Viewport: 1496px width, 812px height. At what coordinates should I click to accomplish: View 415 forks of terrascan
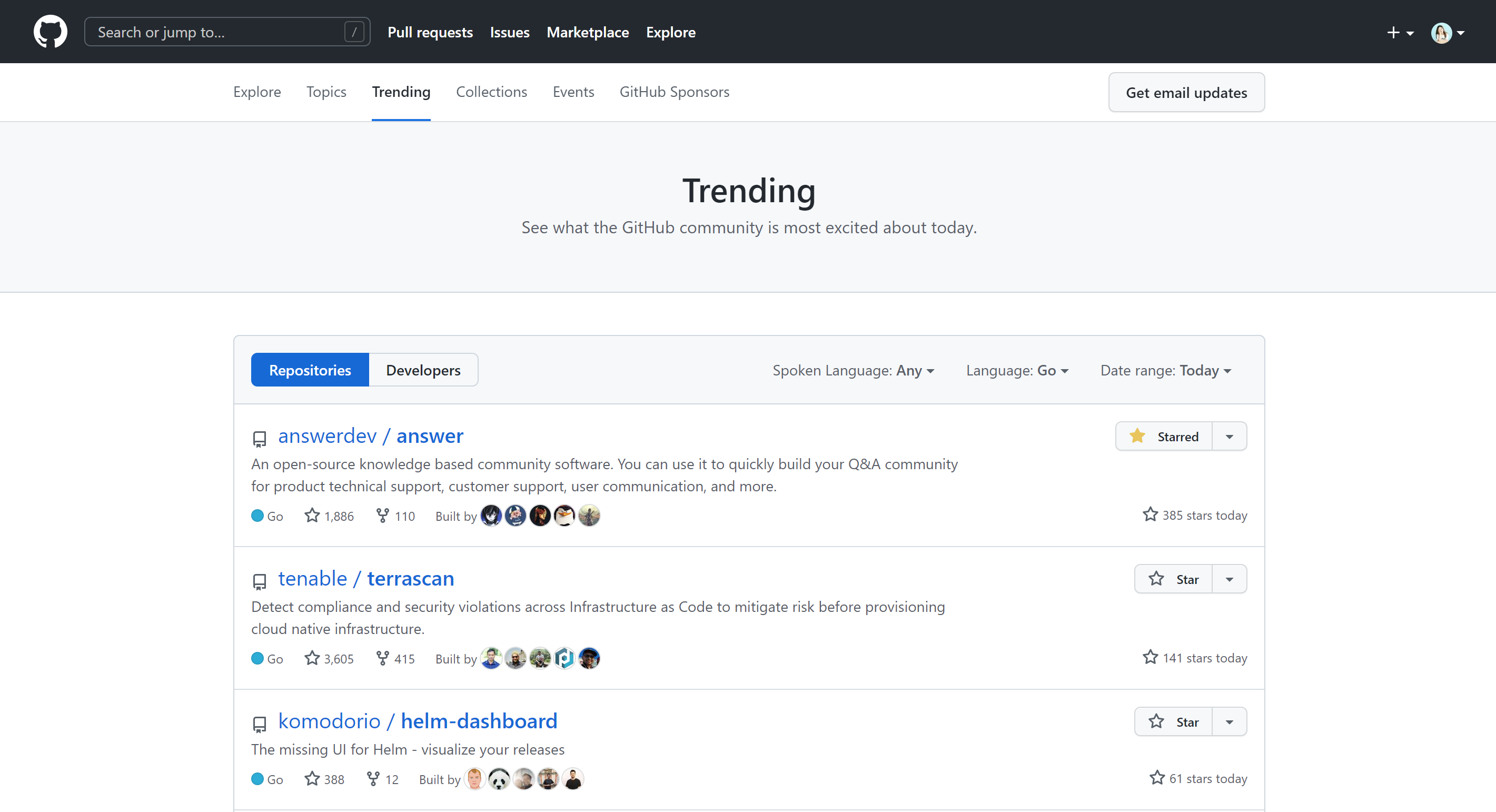395,659
